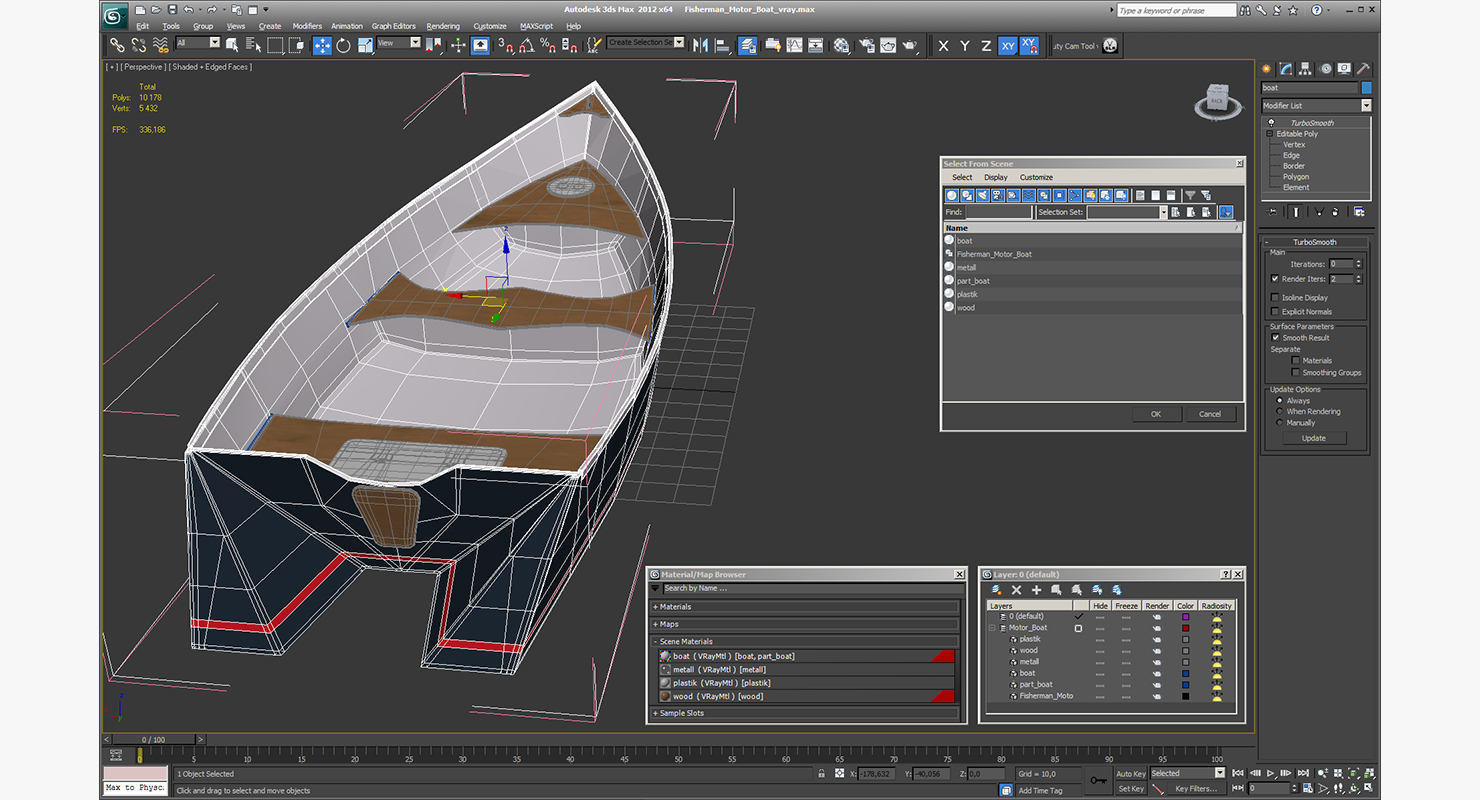Toggle the Render Iters checkbox
The height and width of the screenshot is (800, 1480).
(1275, 279)
